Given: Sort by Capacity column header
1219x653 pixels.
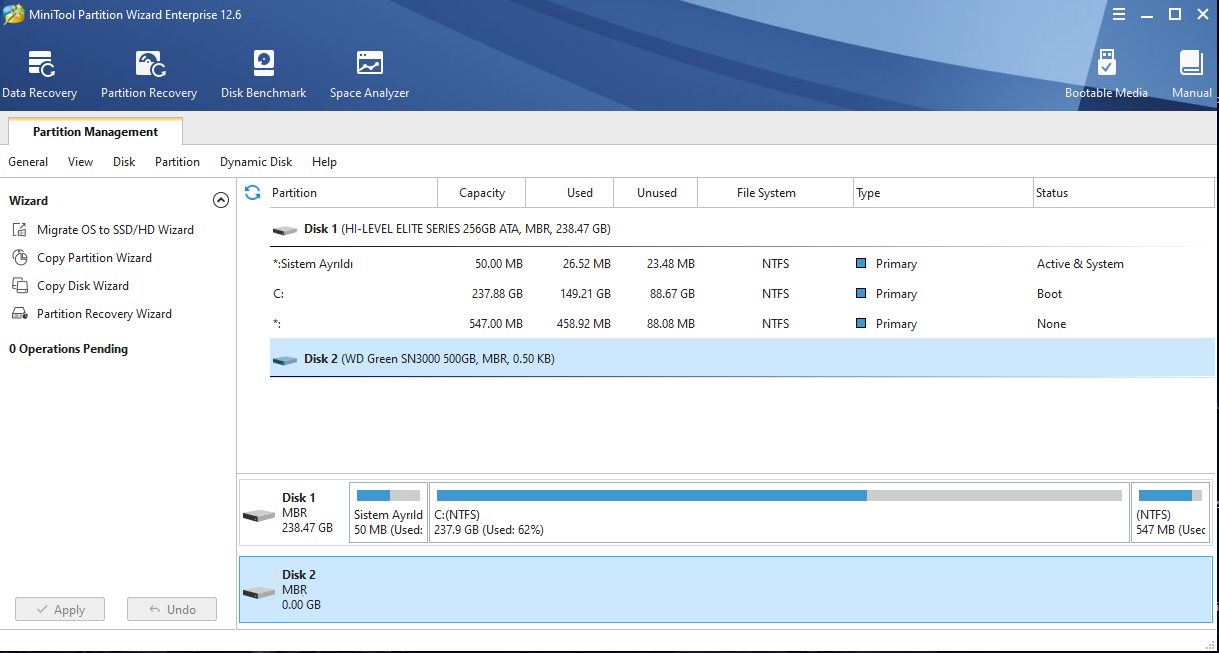Looking at the screenshot, I should (482, 193).
